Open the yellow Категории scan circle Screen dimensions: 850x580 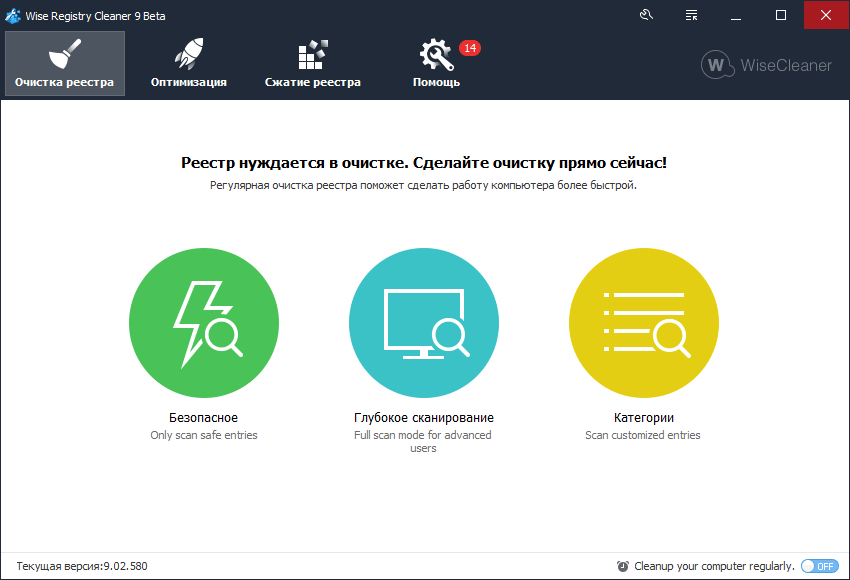pyautogui.click(x=644, y=323)
